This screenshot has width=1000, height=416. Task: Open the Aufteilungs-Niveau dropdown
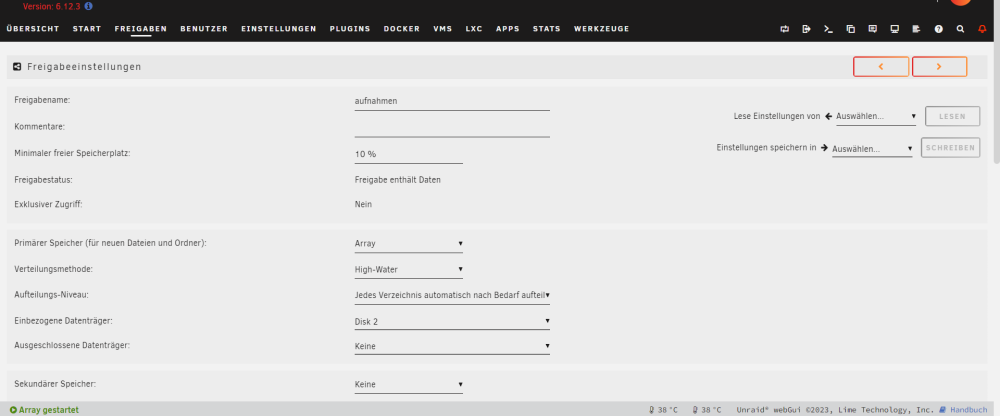point(452,295)
